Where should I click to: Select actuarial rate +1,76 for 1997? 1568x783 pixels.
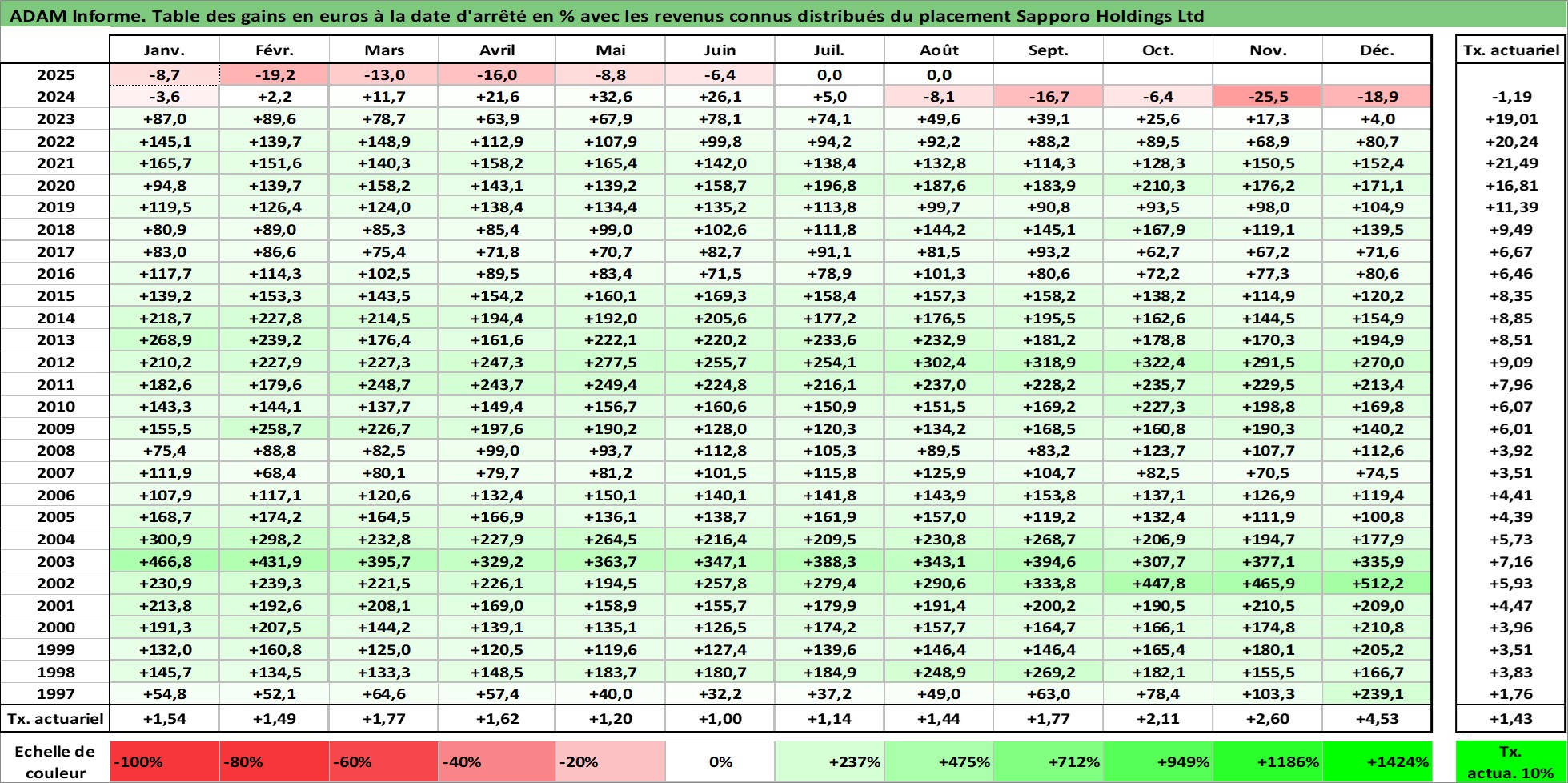click(1511, 694)
